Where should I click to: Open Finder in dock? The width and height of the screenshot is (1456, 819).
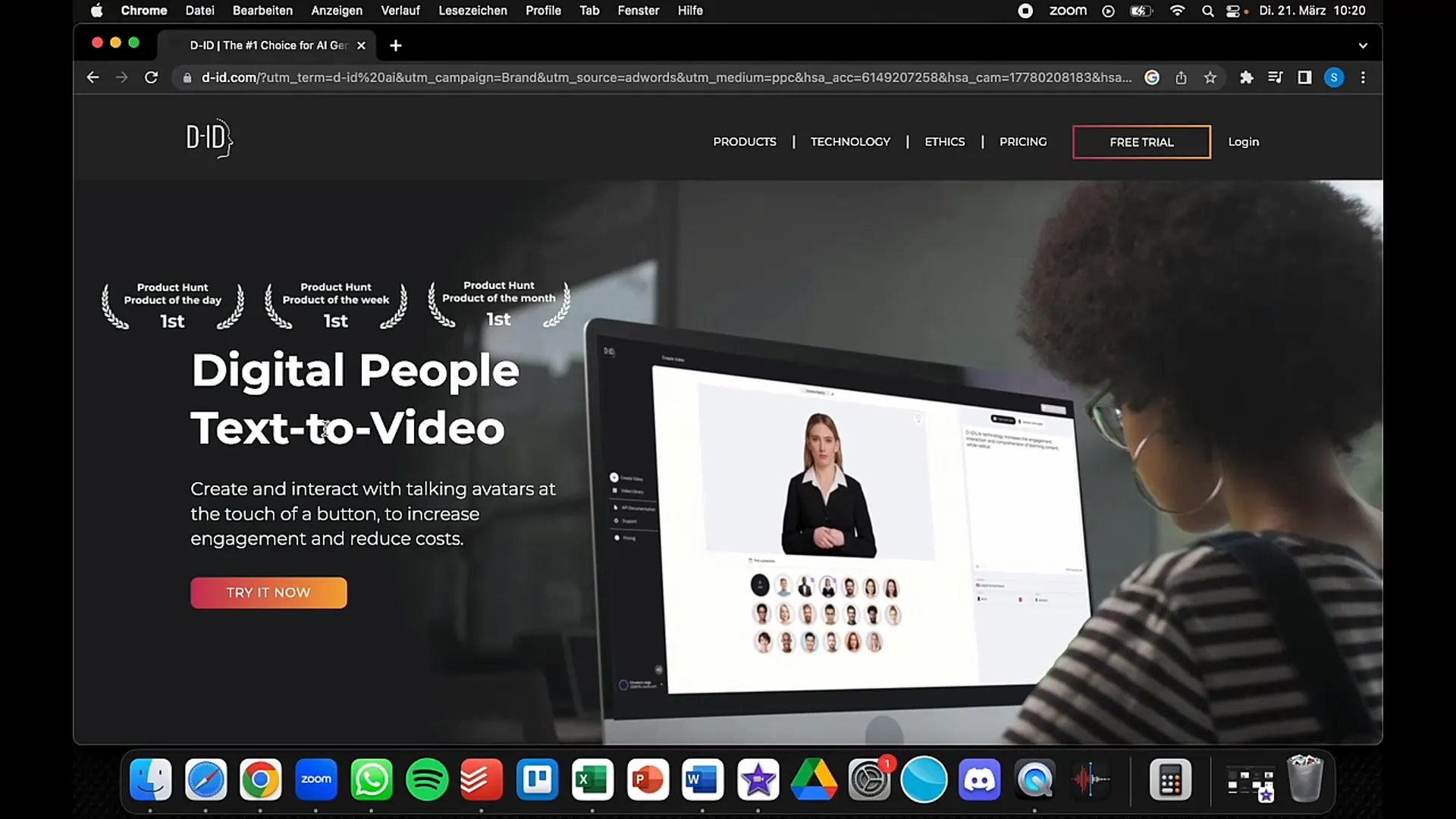150,780
